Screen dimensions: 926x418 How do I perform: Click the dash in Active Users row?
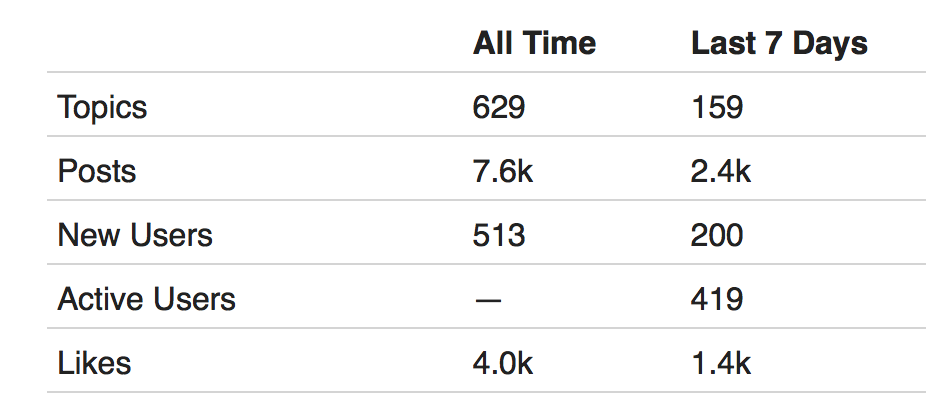488,301
